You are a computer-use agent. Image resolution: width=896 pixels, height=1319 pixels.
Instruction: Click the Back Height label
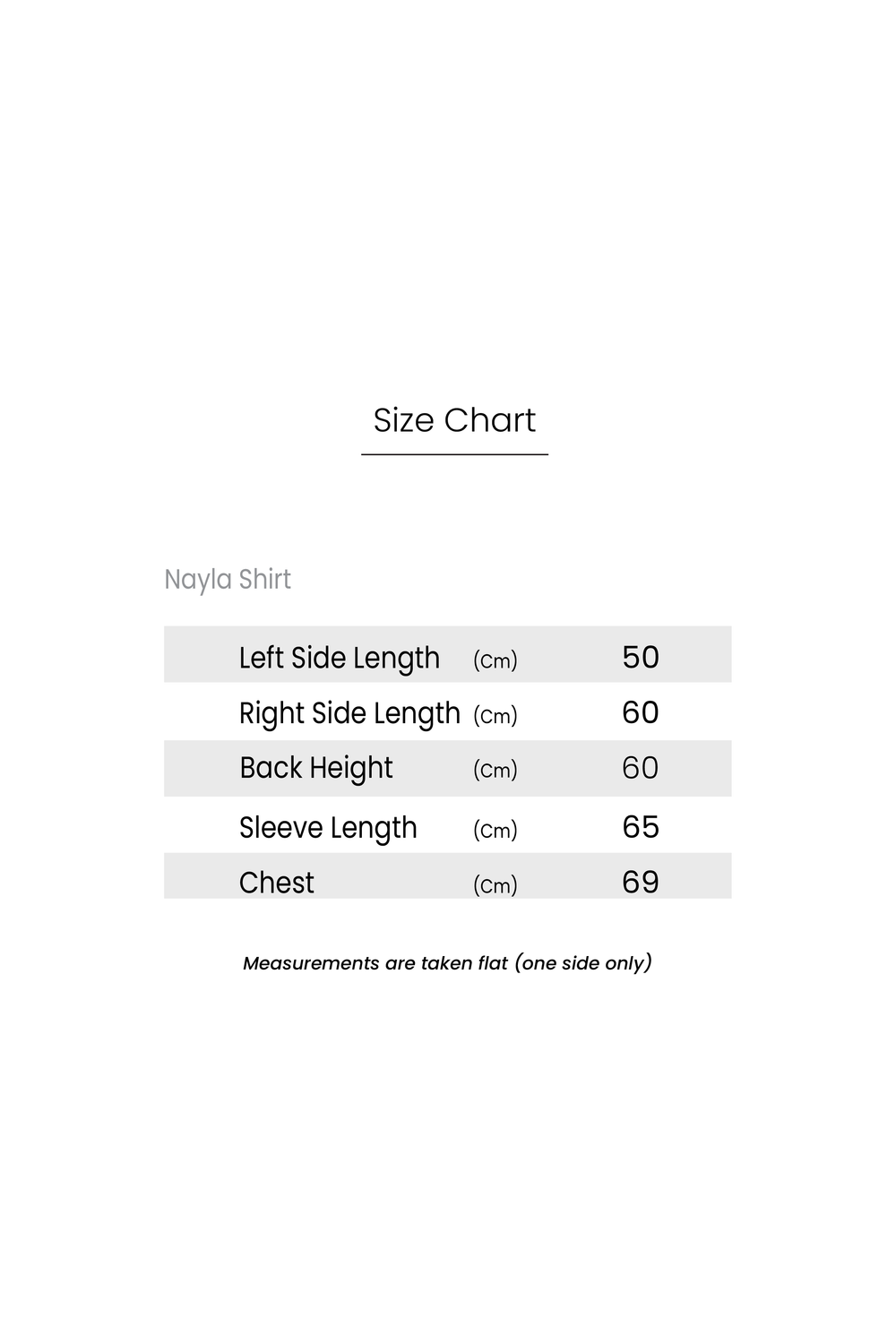[x=315, y=768]
